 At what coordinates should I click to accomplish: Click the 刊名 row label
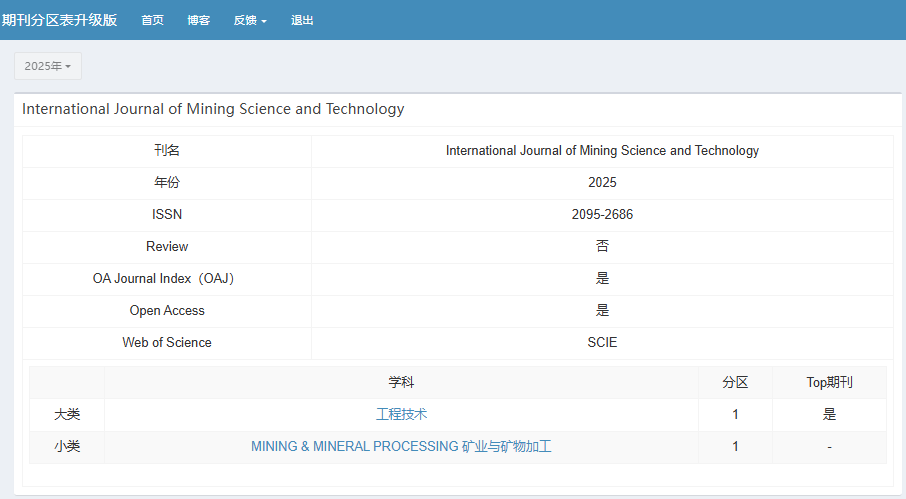click(x=167, y=150)
